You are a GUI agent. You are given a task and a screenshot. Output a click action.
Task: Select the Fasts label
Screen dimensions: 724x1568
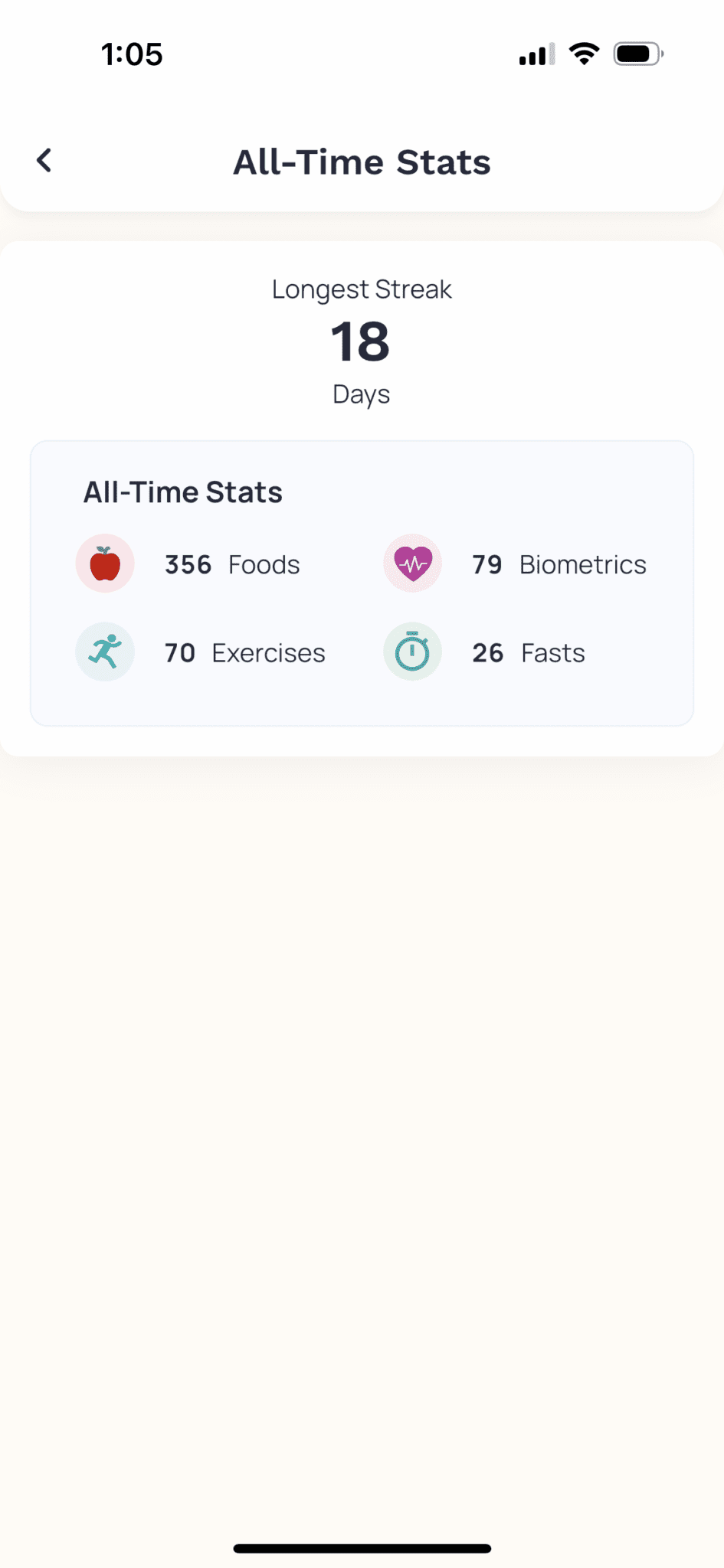coord(552,653)
